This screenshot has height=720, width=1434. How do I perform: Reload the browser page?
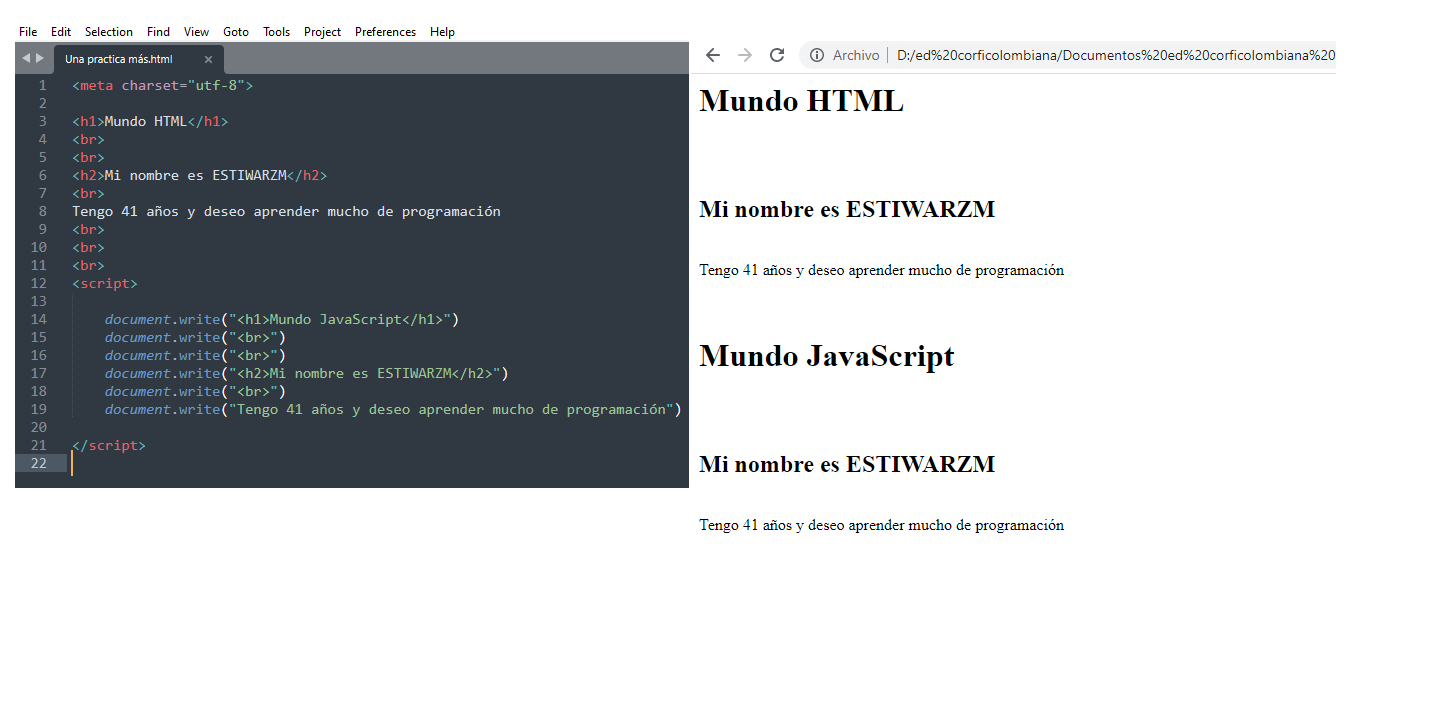[x=777, y=55]
